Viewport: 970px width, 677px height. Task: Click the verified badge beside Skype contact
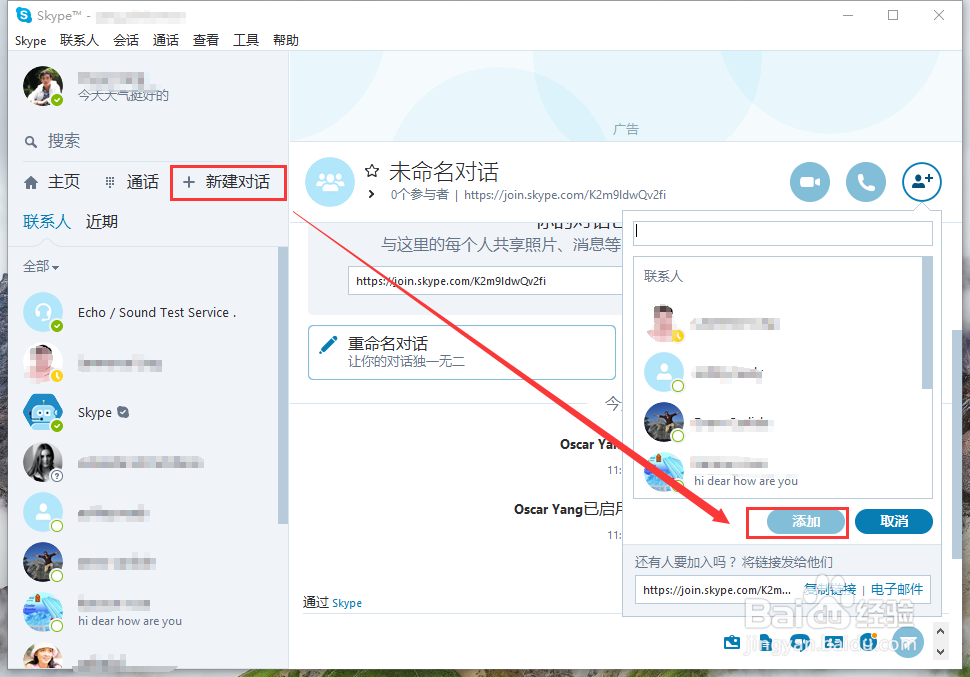pos(123,412)
